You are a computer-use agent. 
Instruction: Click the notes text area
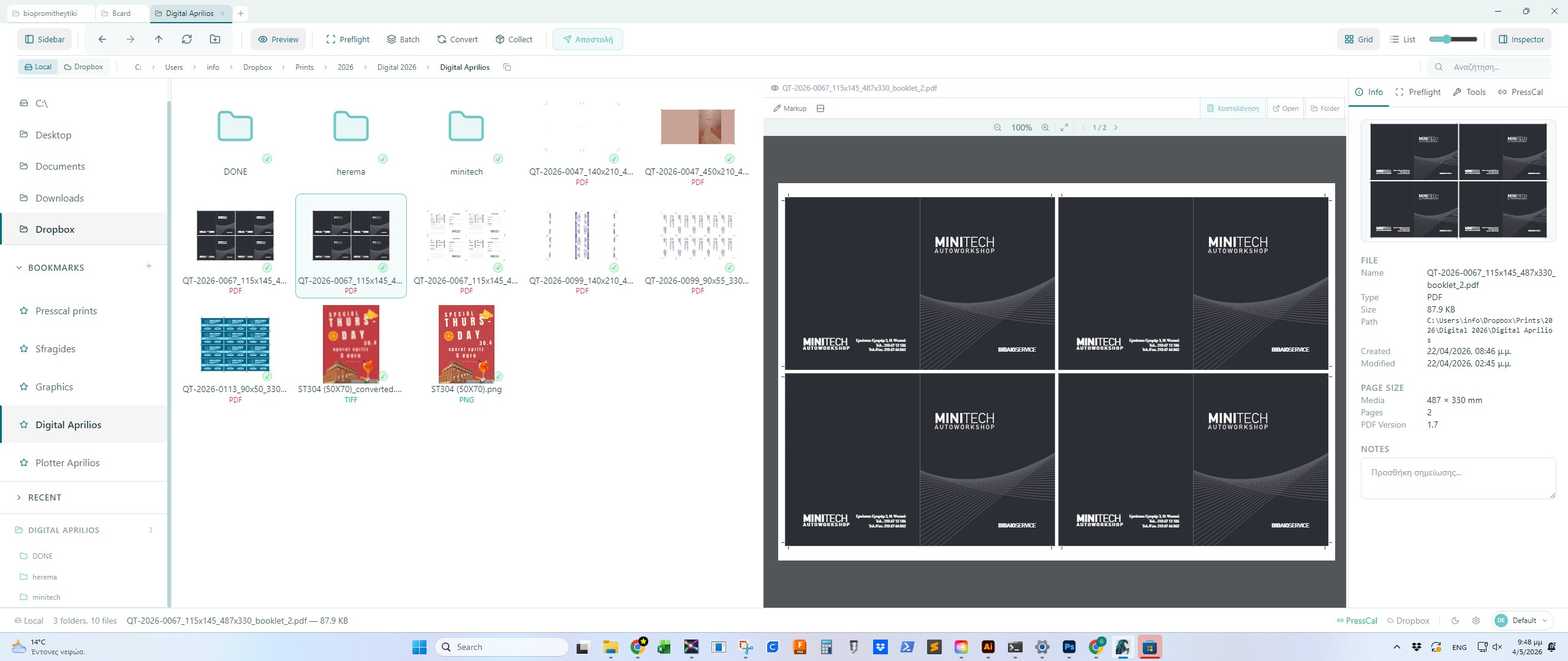[1458, 478]
